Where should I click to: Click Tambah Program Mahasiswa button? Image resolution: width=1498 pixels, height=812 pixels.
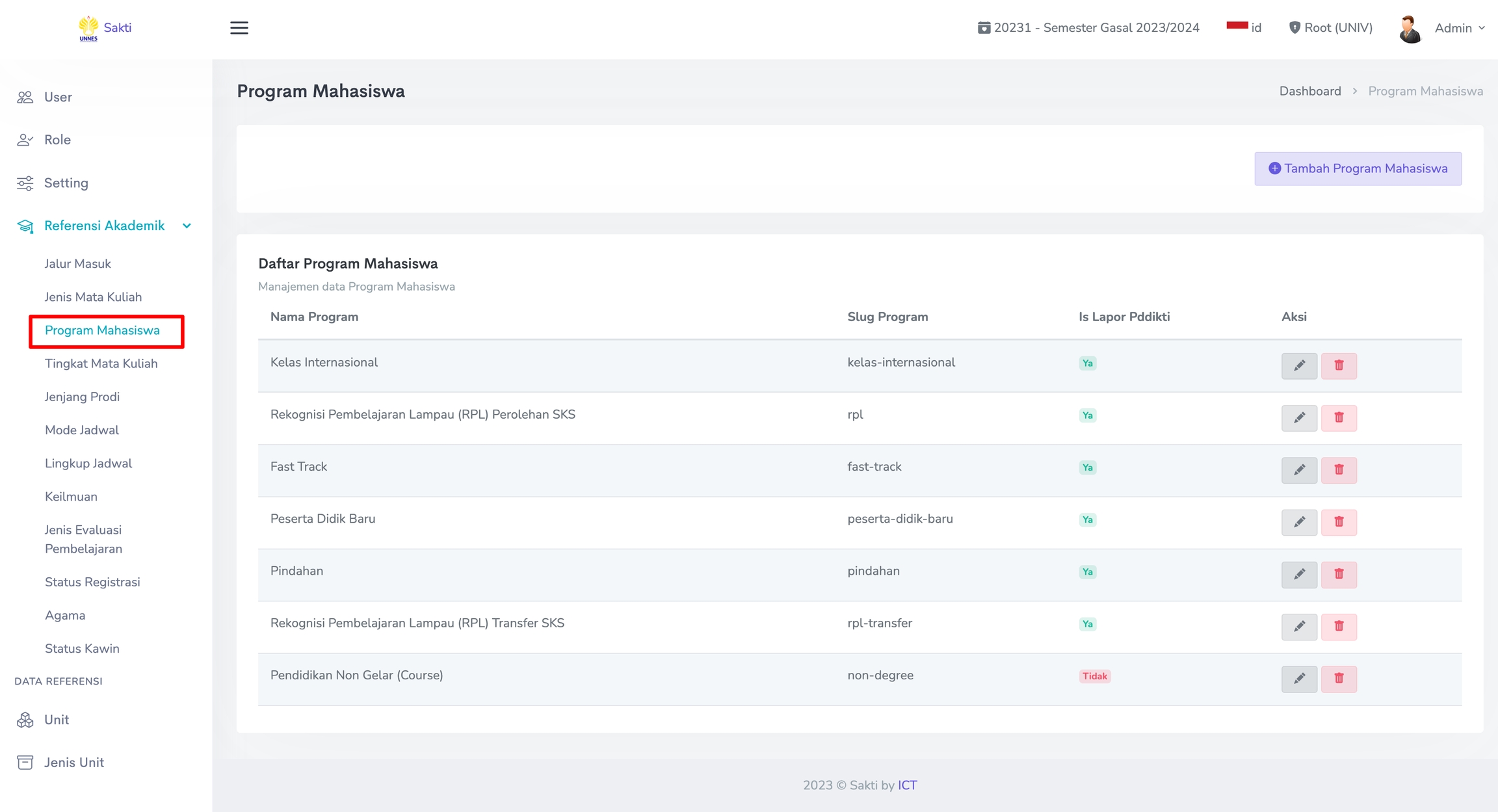point(1358,168)
